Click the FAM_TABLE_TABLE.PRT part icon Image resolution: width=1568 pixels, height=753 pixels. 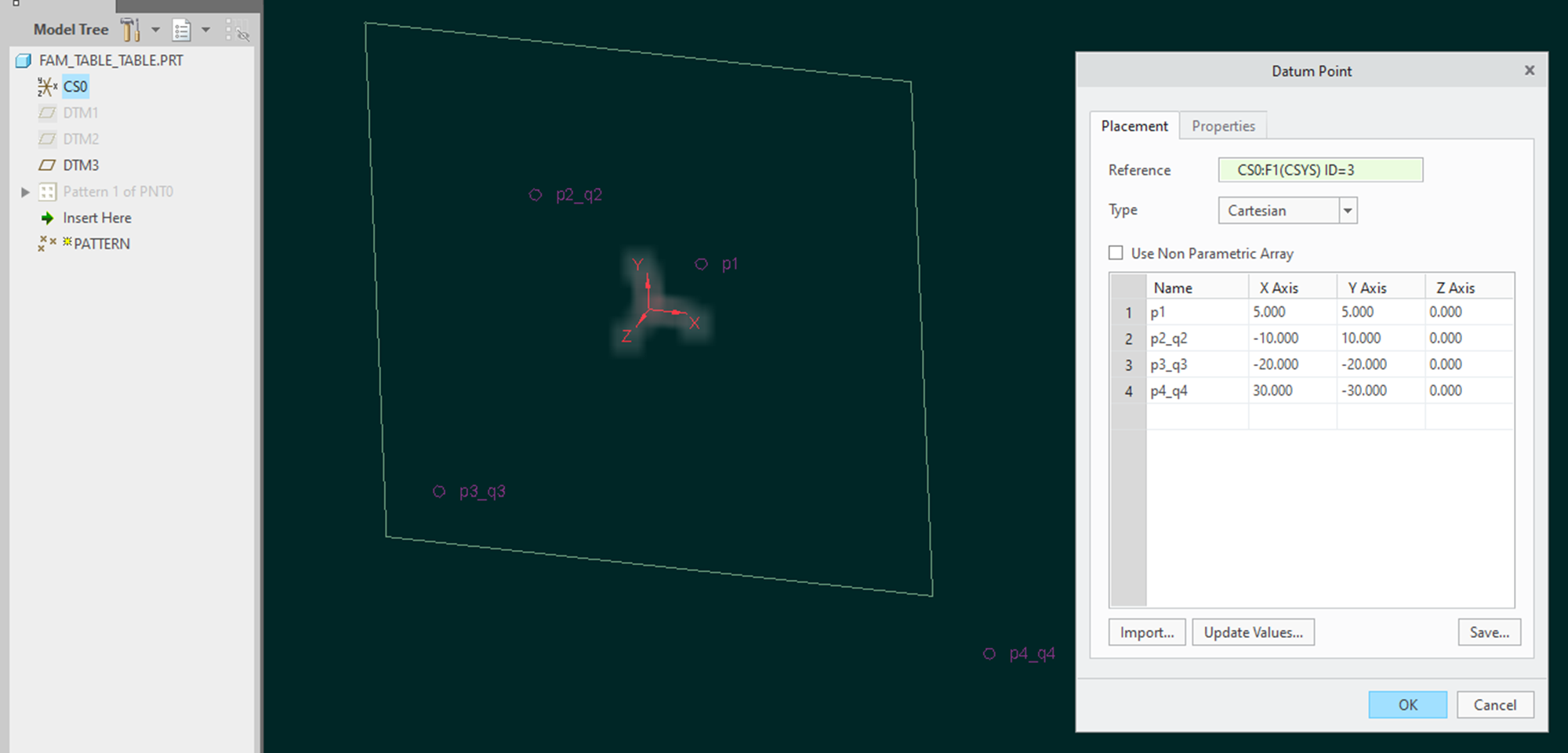(24, 60)
